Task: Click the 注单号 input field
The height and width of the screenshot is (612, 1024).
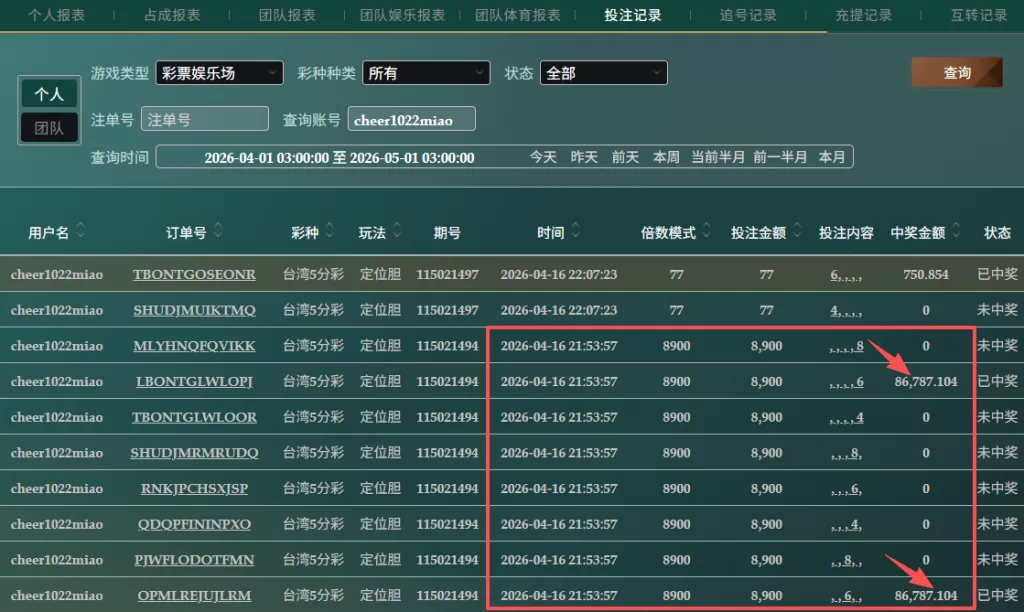Action: click(x=205, y=119)
